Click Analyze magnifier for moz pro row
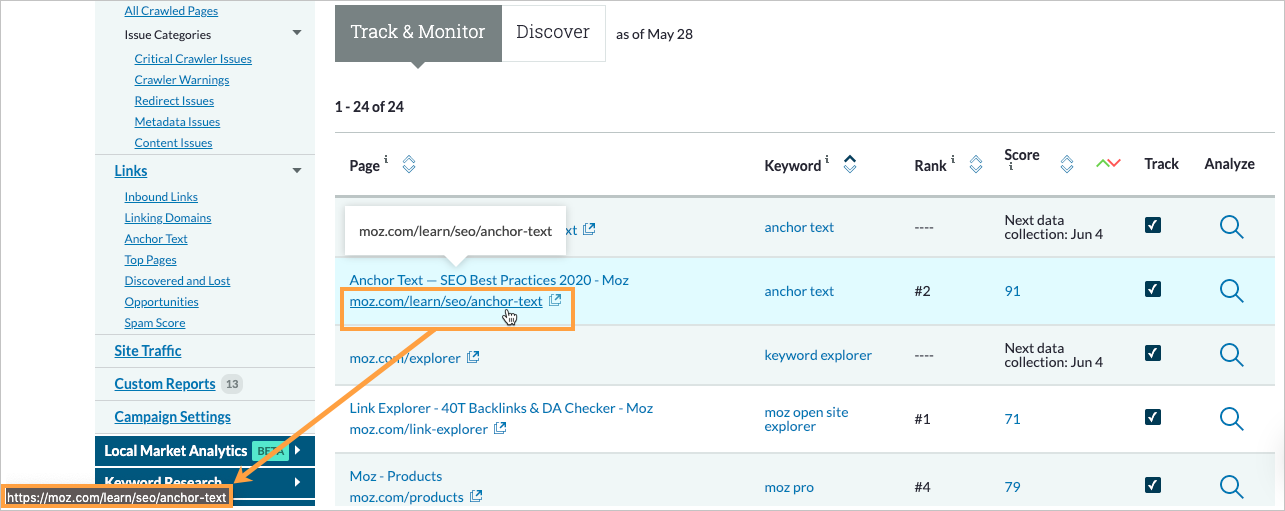Image resolution: width=1285 pixels, height=511 pixels. tap(1231, 487)
